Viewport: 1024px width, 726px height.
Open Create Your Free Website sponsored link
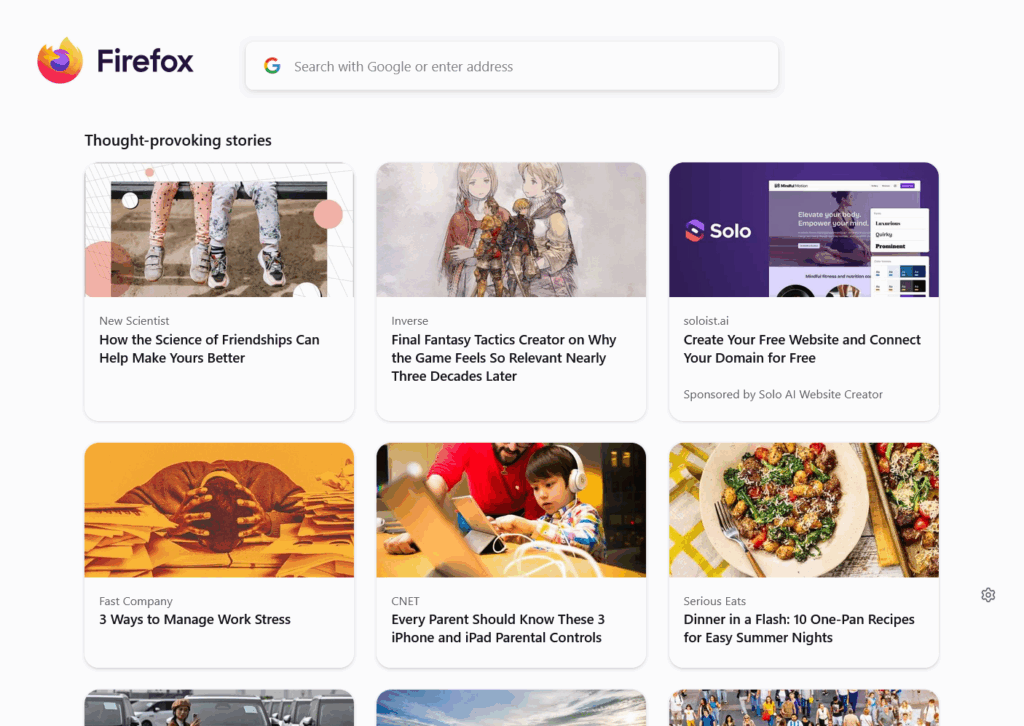802,349
